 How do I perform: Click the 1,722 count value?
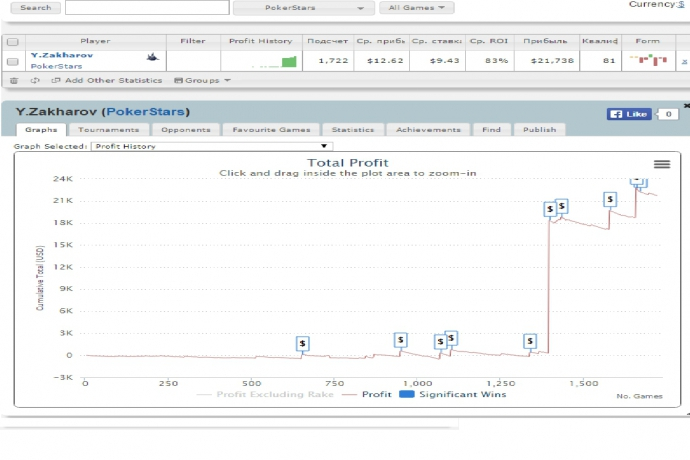click(x=333, y=61)
